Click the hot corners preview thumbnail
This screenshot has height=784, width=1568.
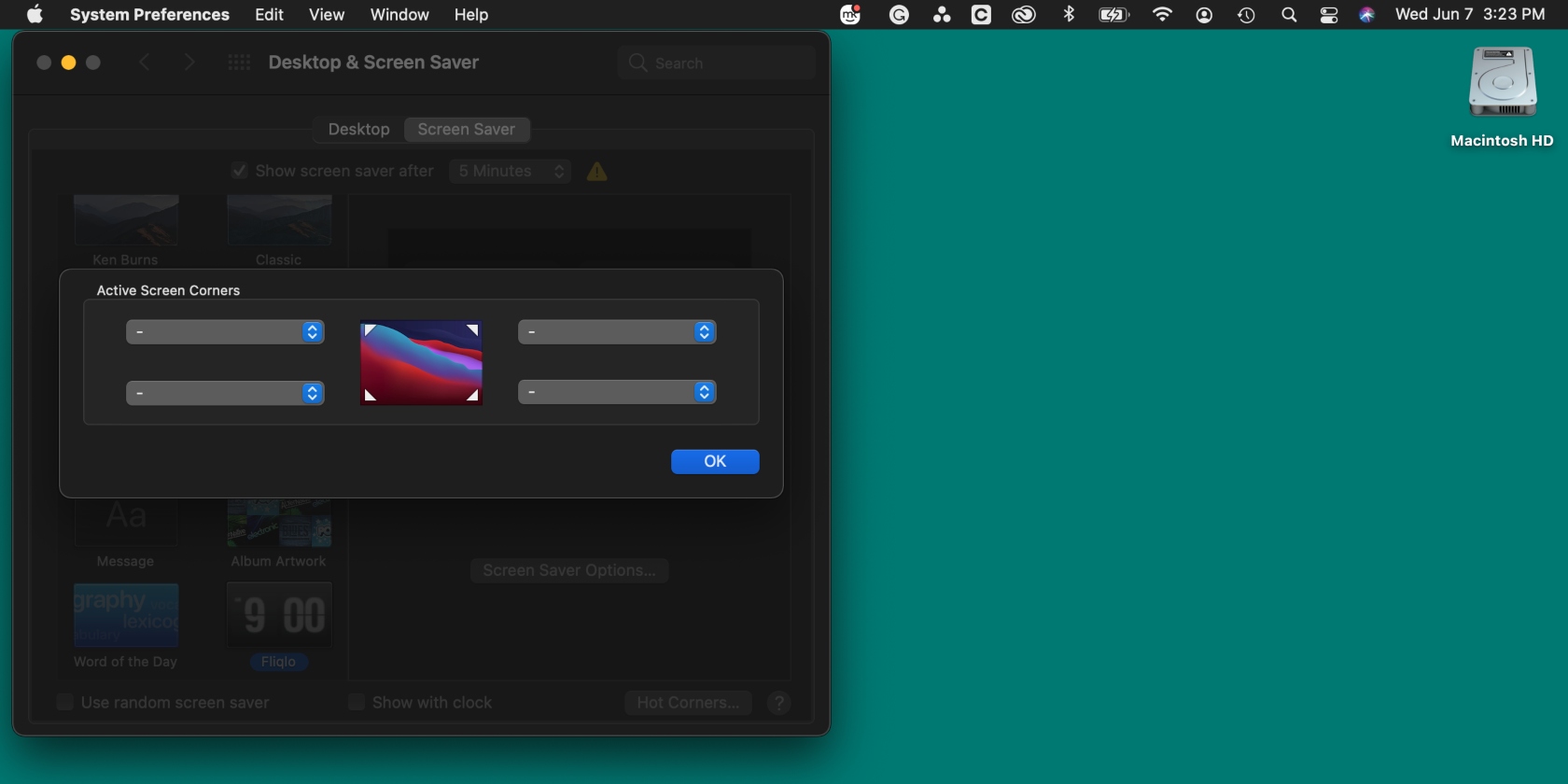421,363
